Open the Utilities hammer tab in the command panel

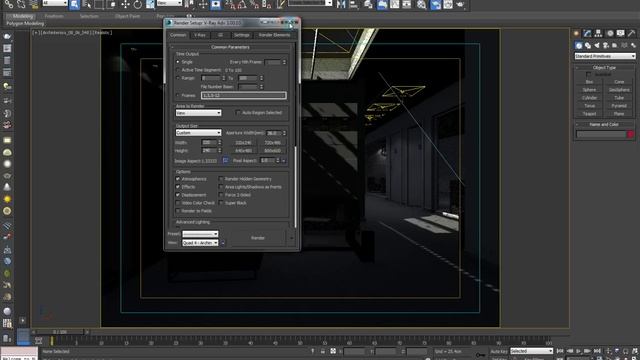[631, 33]
